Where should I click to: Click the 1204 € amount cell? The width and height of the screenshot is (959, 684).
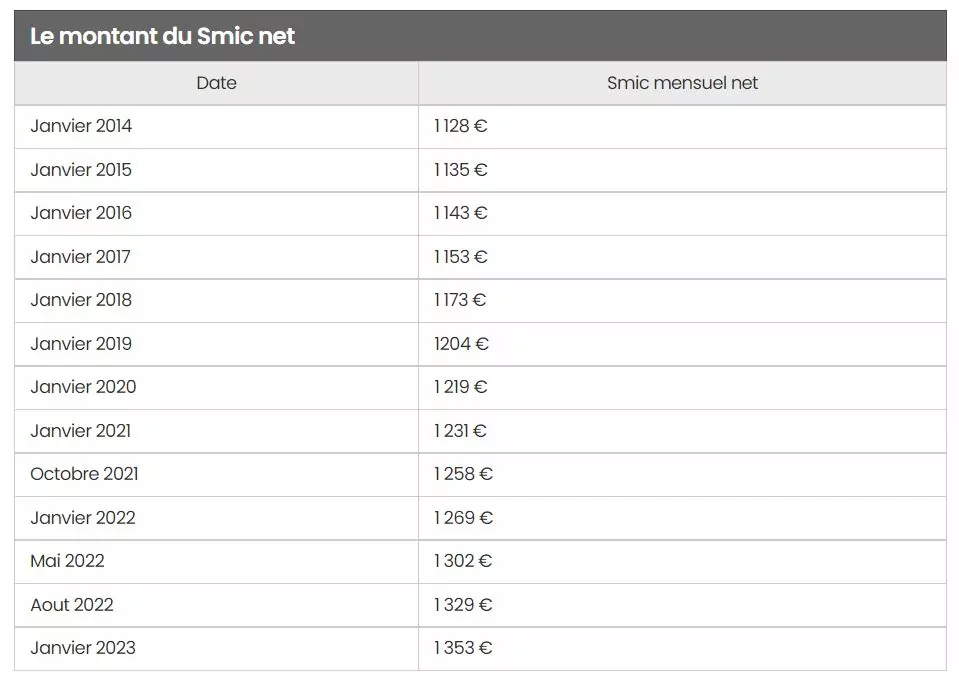click(682, 344)
